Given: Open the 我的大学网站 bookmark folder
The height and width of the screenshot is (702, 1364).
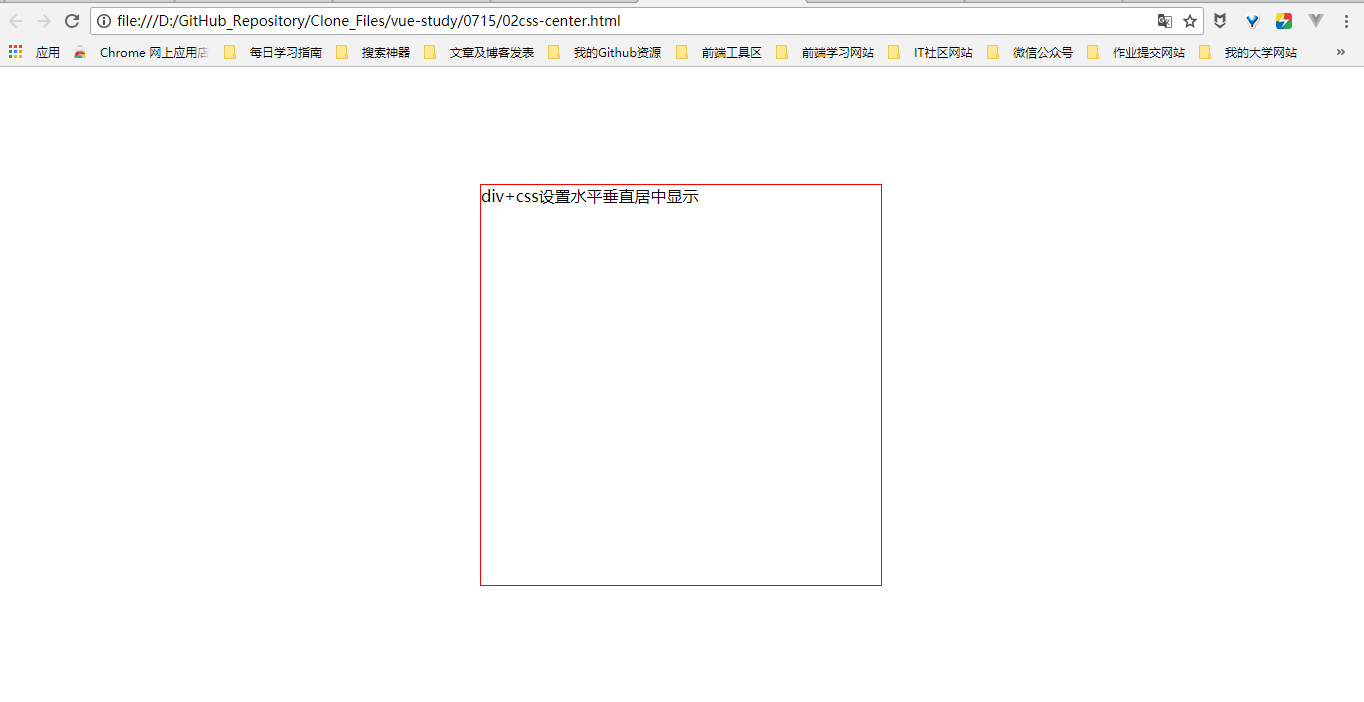Looking at the screenshot, I should (x=1248, y=52).
